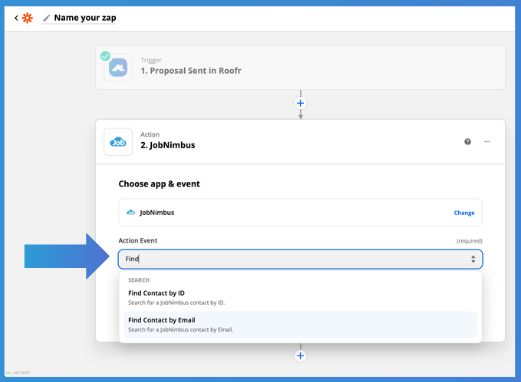Expand the Proposal Sent in Roofr trigger step
This screenshot has width=521, height=382.
tap(300, 67)
